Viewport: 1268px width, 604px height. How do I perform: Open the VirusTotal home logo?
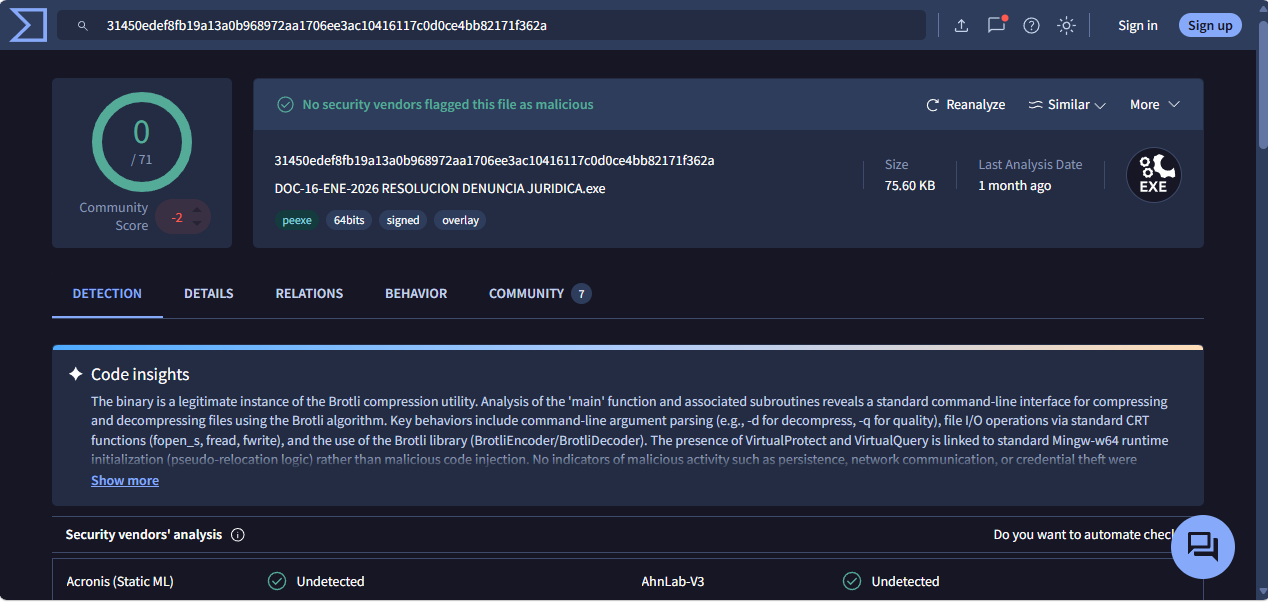28,25
